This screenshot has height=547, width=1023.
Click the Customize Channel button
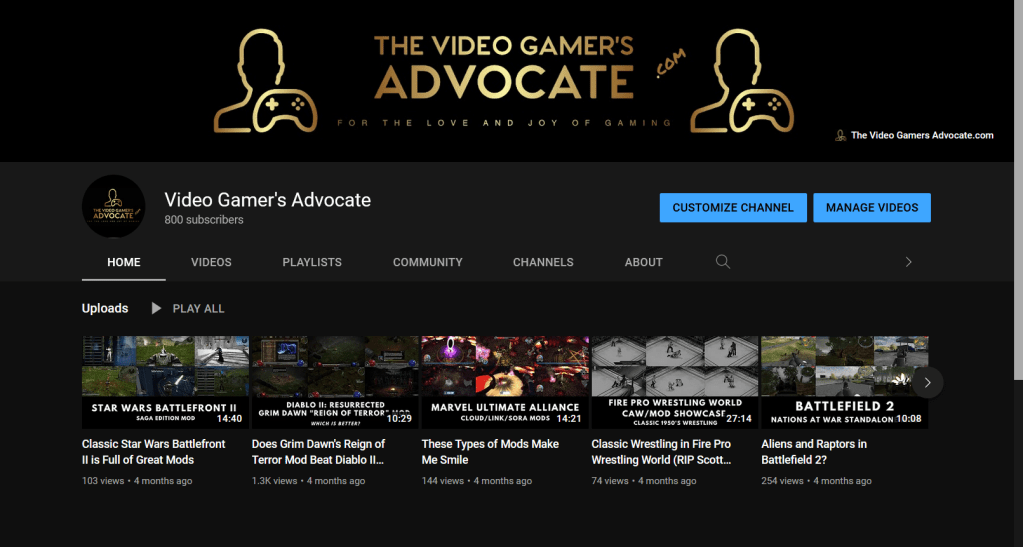tap(732, 208)
